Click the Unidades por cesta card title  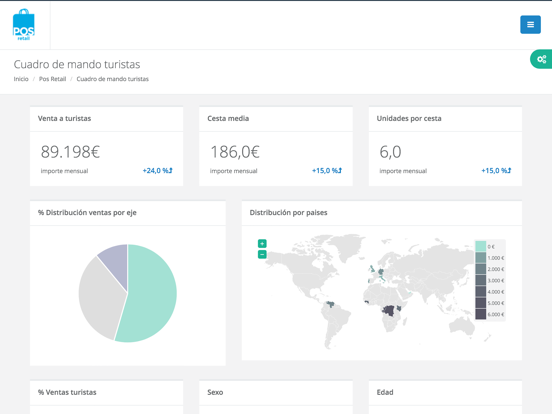point(409,119)
